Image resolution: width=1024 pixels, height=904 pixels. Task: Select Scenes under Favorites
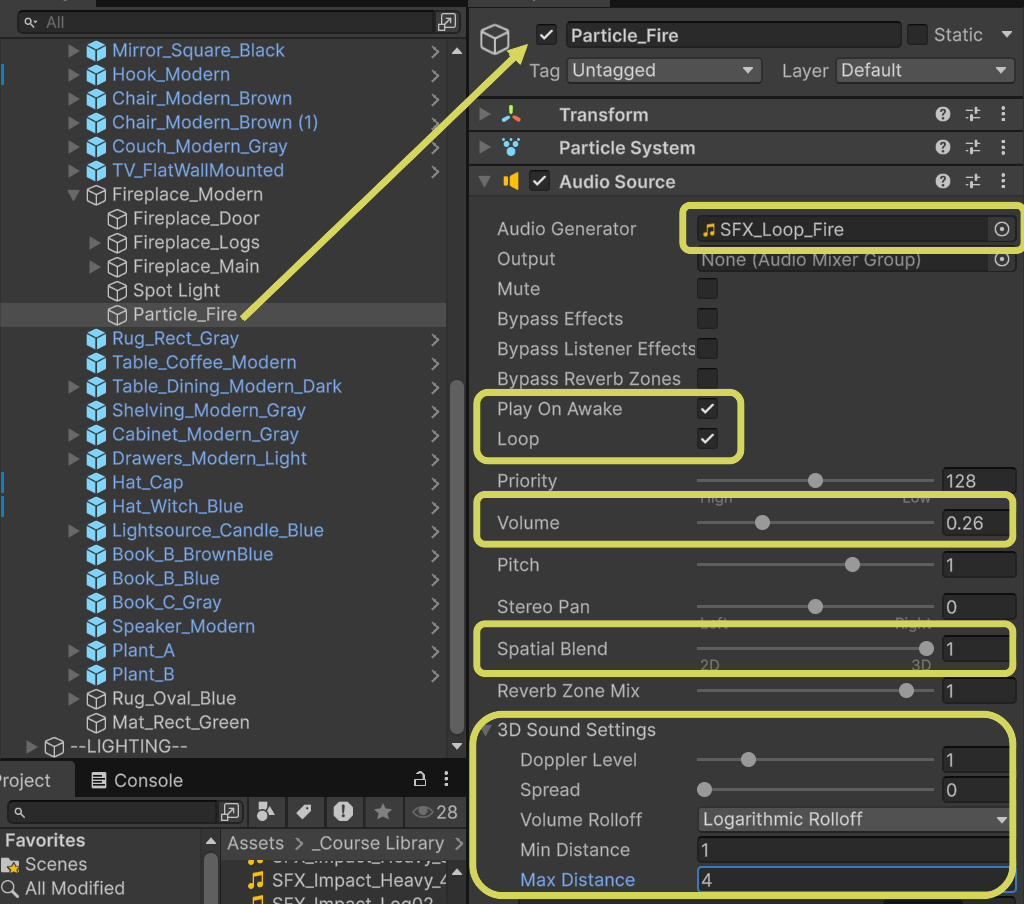(x=56, y=864)
